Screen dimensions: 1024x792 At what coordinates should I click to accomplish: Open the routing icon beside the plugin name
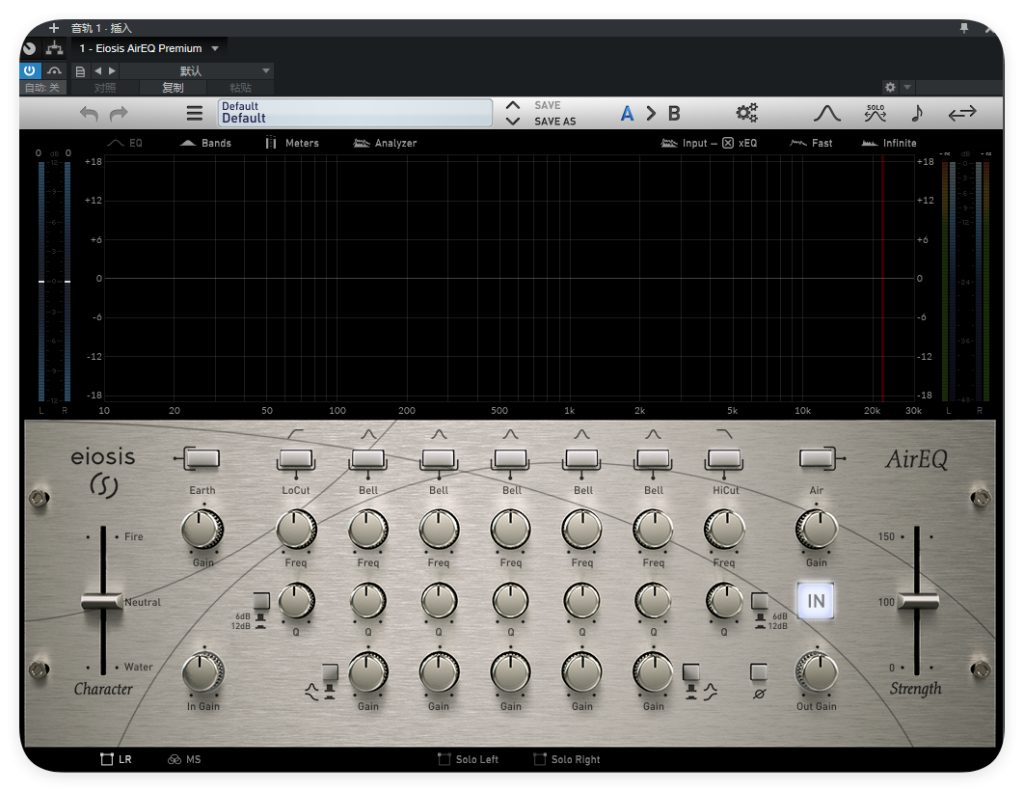click(x=54, y=48)
